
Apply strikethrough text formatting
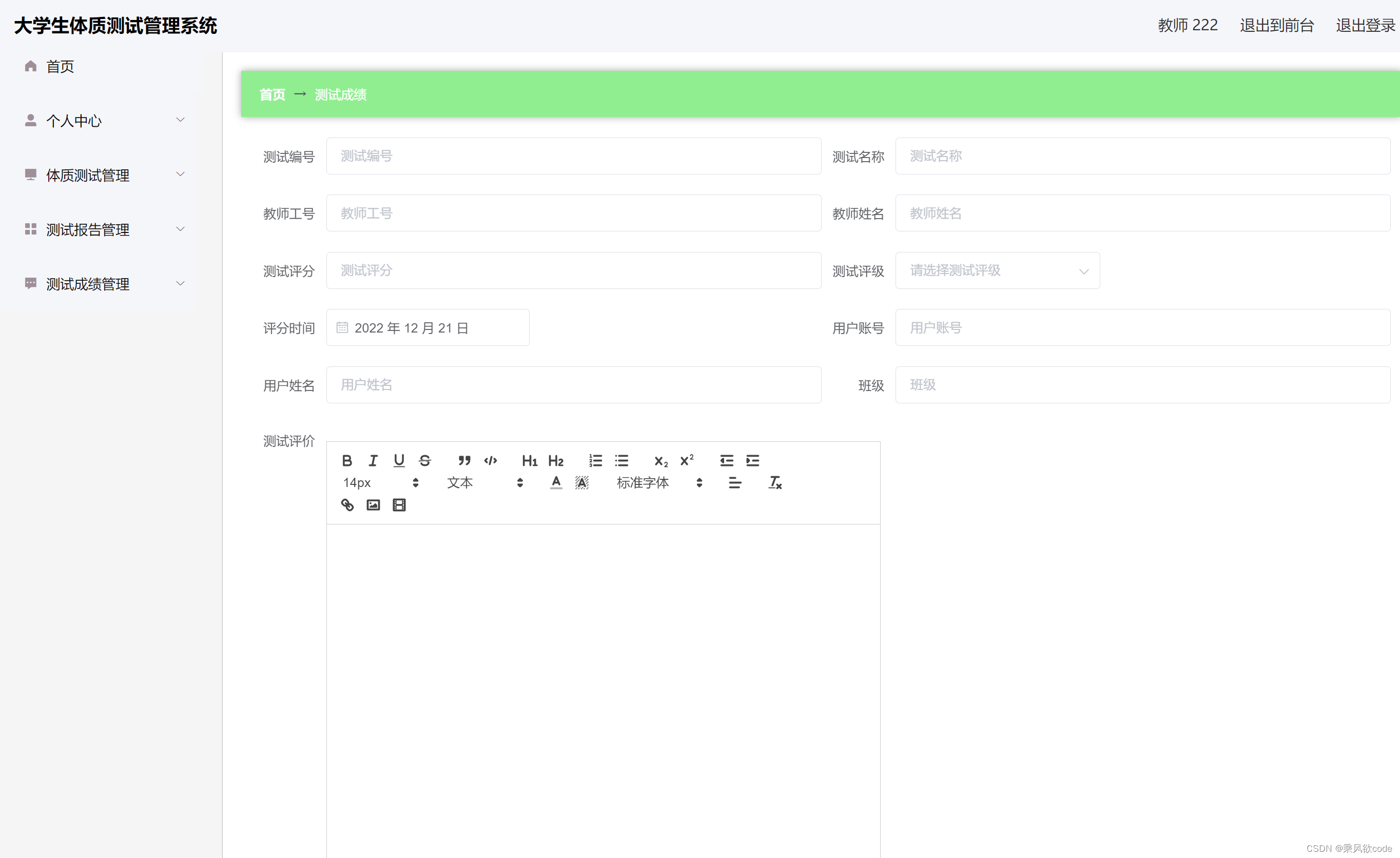click(x=425, y=460)
